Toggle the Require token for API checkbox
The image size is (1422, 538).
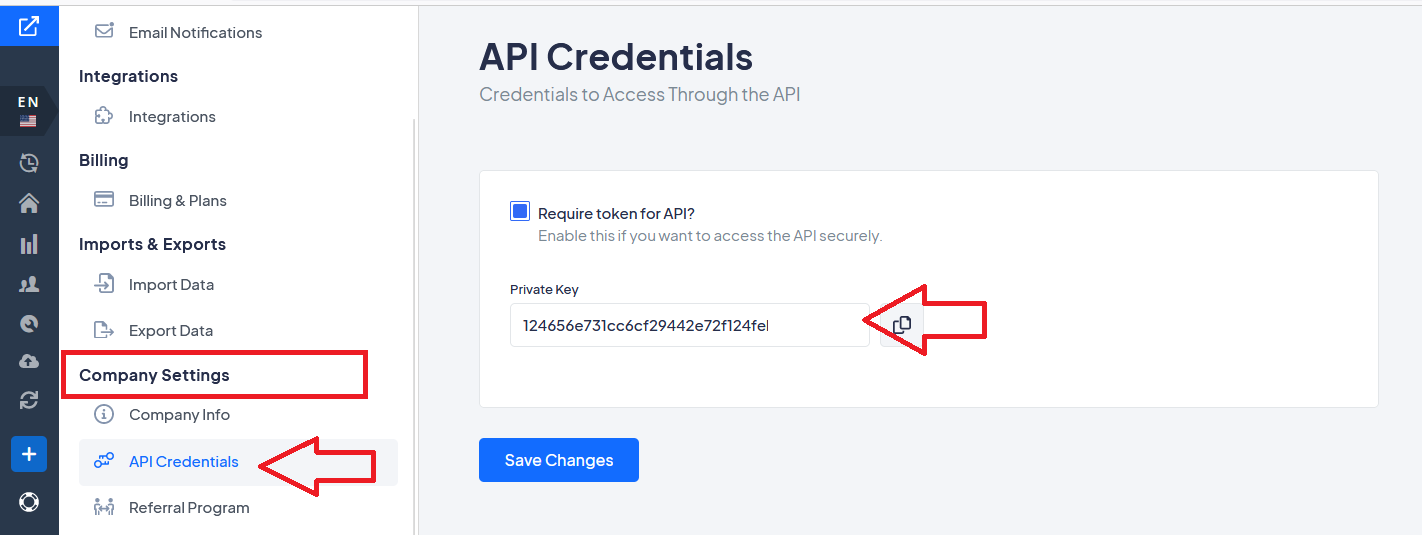pyautogui.click(x=520, y=212)
